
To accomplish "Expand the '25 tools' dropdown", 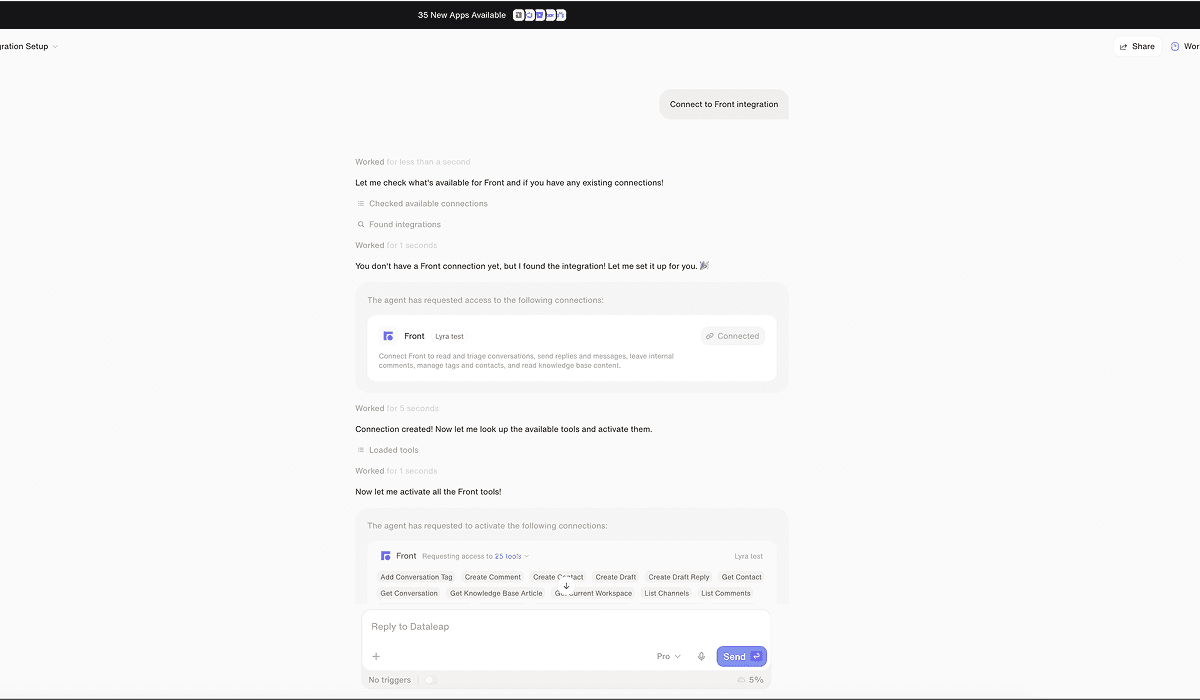I will [512, 556].
